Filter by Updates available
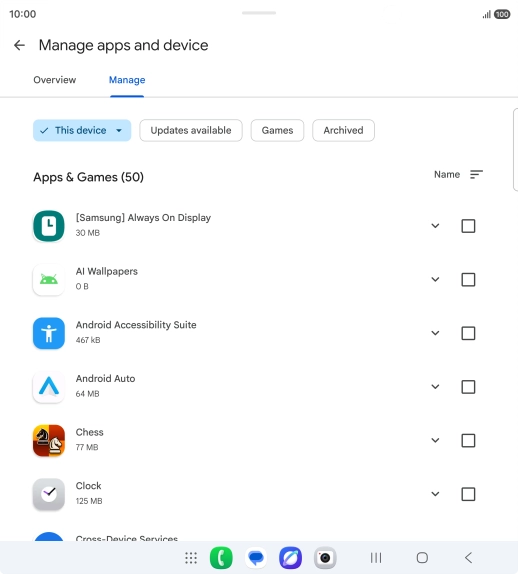518x574 pixels. point(191,130)
